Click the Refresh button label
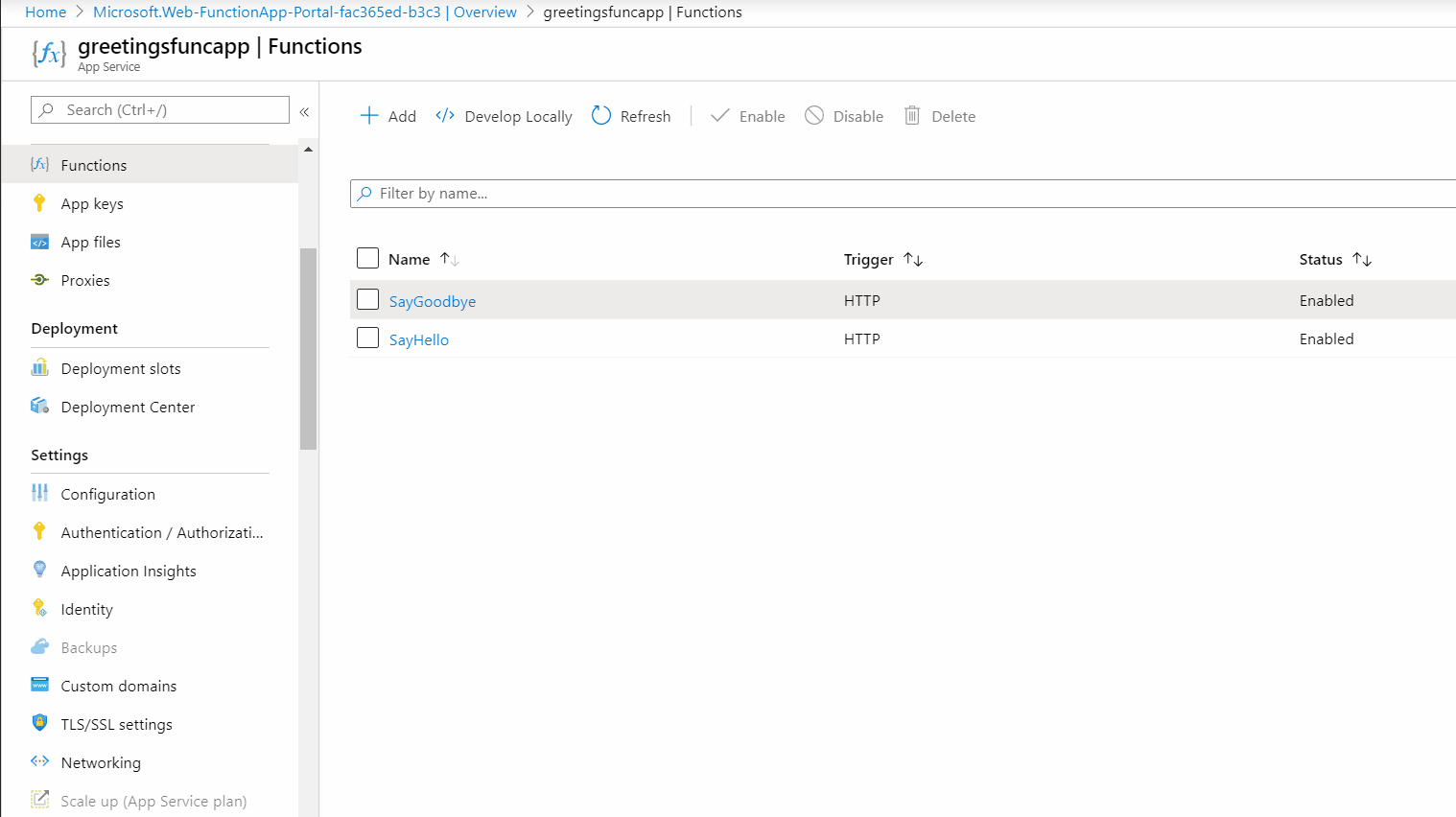 646,116
